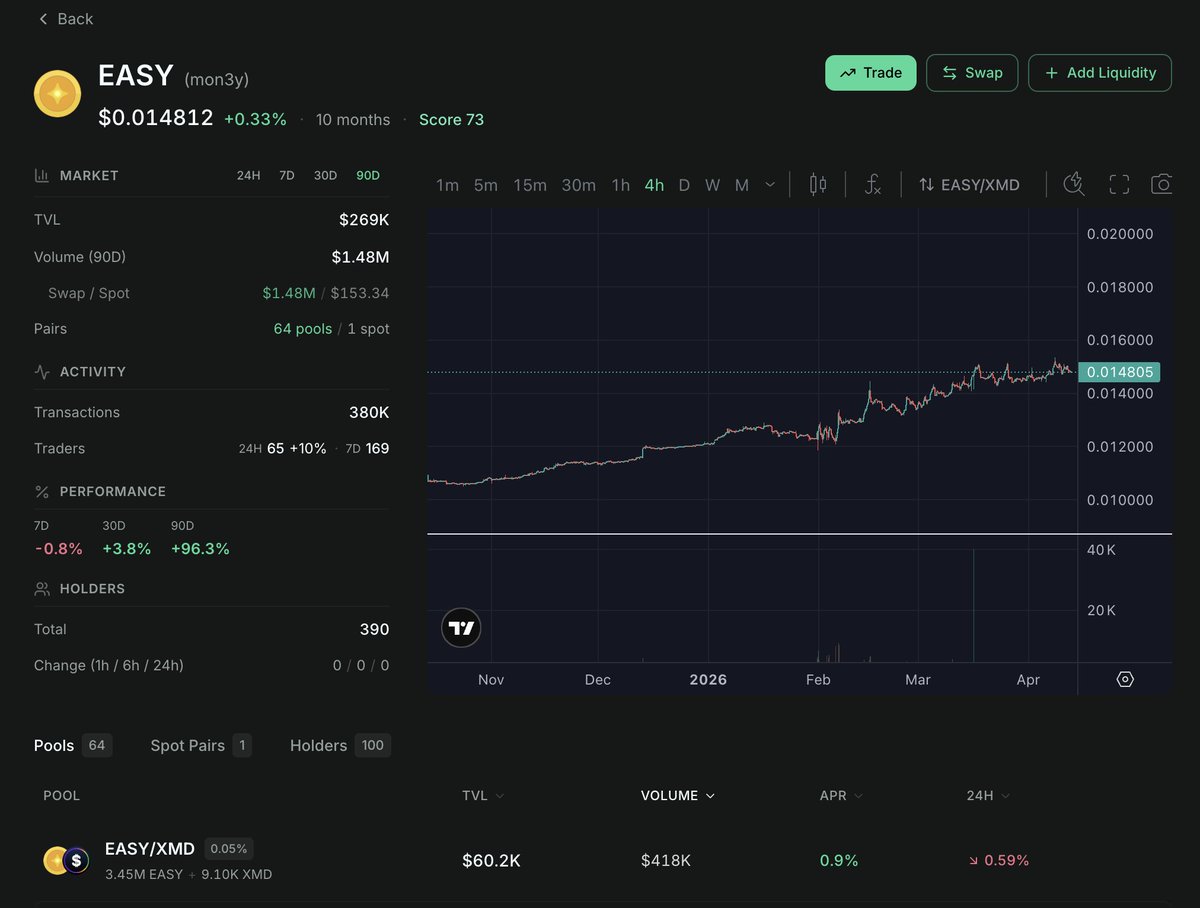Select the 7D market range
The image size is (1200, 908).
[287, 175]
